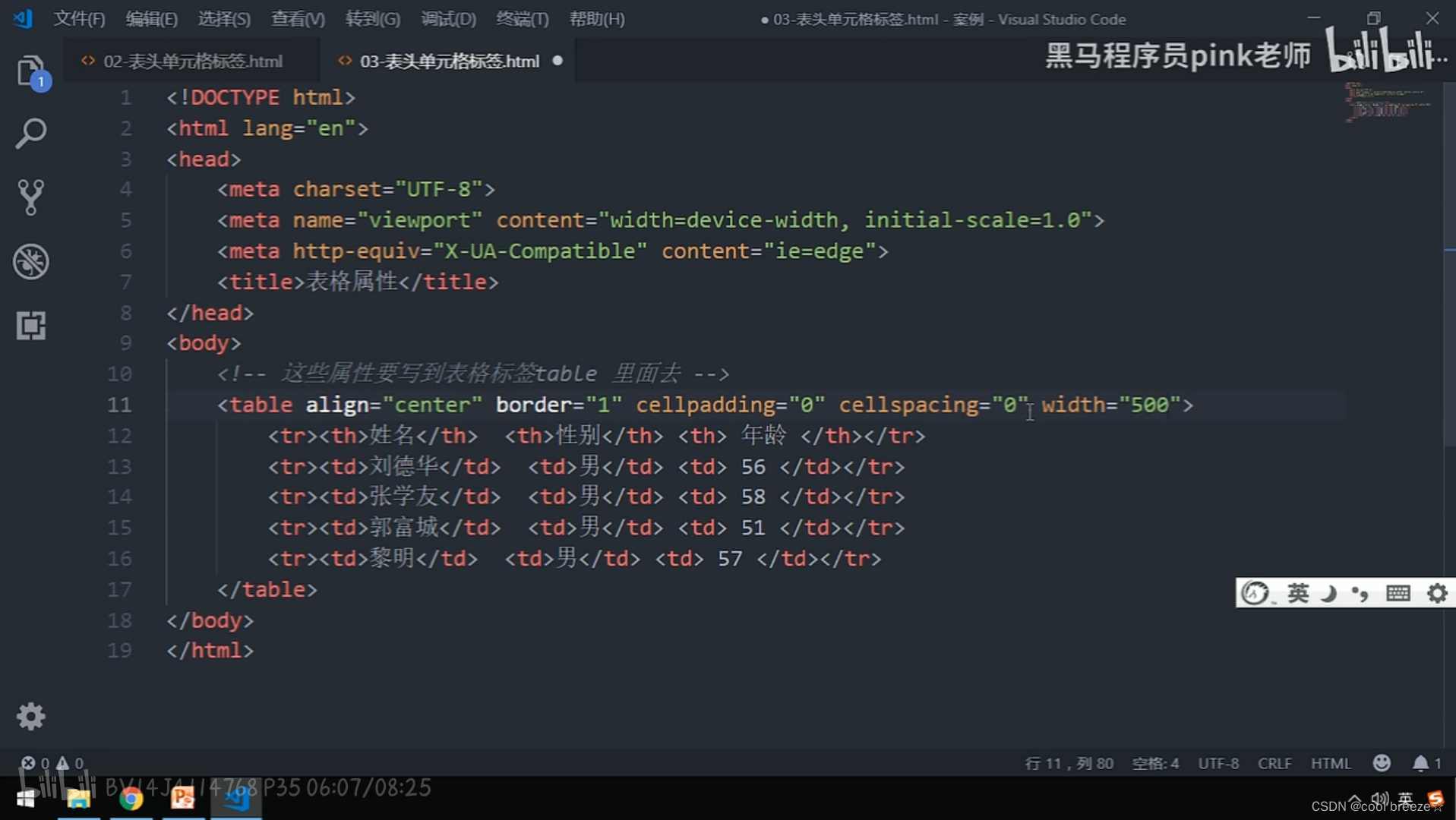Image resolution: width=1456 pixels, height=820 pixels.
Task: Click line number 17 in the gutter
Action: (x=119, y=589)
